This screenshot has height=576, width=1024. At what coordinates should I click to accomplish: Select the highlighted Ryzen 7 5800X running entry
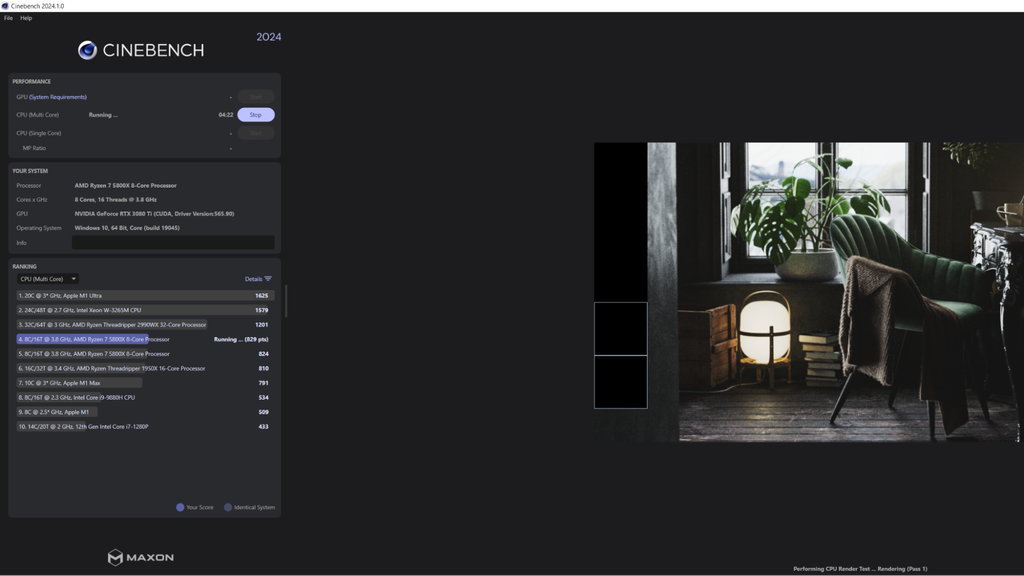click(x=143, y=340)
